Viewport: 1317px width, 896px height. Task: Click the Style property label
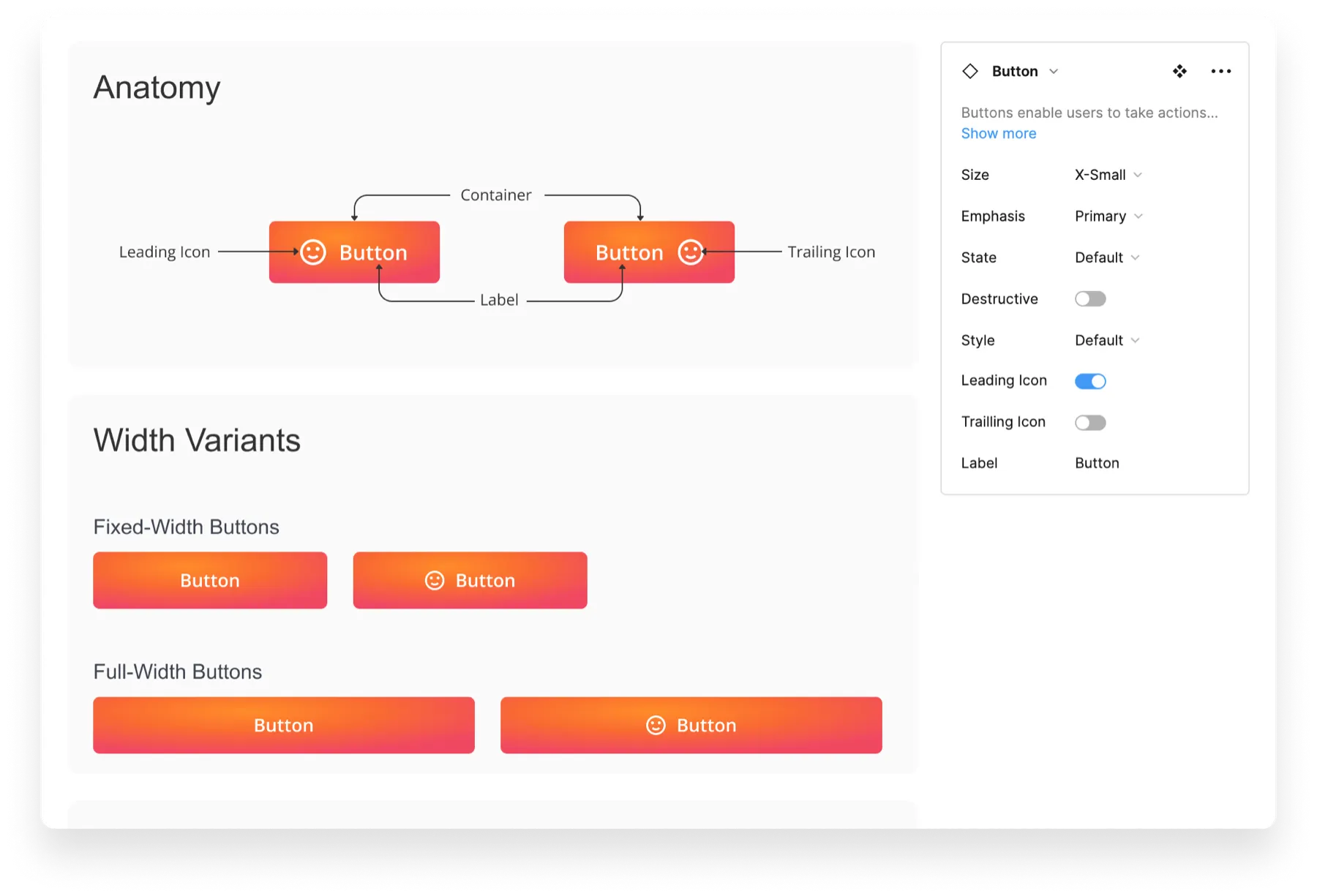pyautogui.click(x=978, y=340)
